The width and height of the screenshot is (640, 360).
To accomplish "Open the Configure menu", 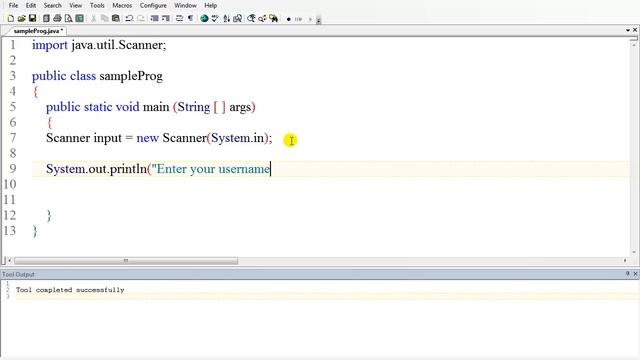I will pyautogui.click(x=153, y=5).
